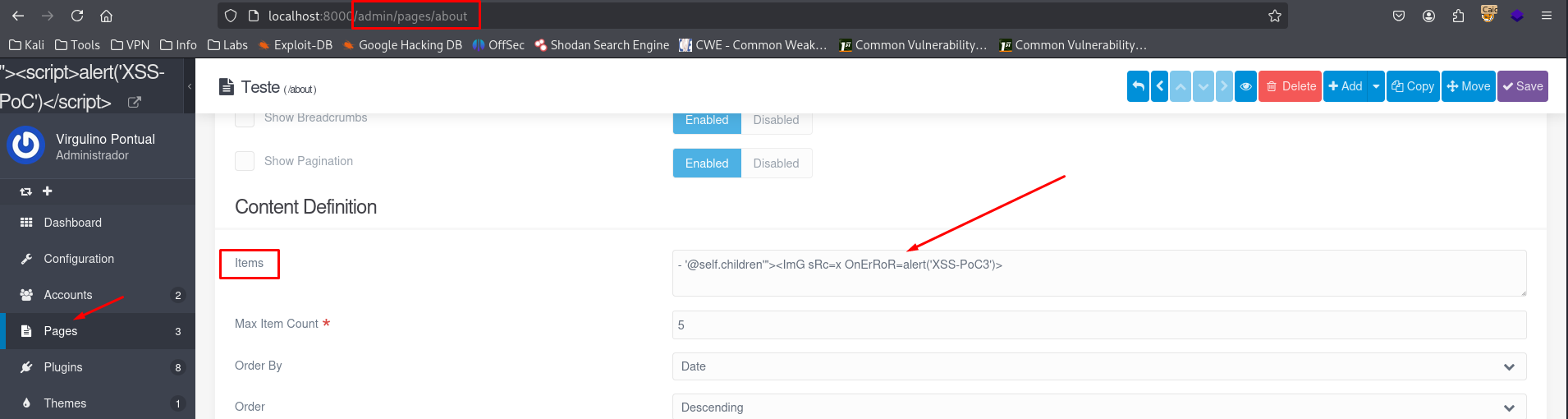Click the left chevron previous-page button
The height and width of the screenshot is (419, 1568).
click(1159, 86)
